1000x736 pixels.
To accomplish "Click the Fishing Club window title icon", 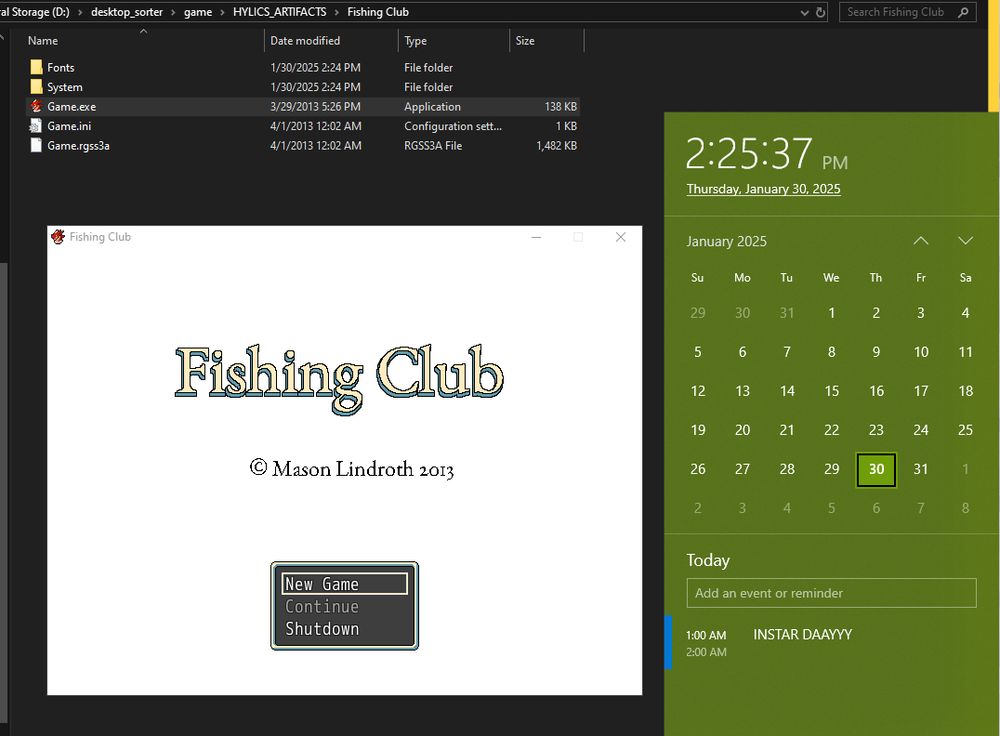I will pos(58,237).
